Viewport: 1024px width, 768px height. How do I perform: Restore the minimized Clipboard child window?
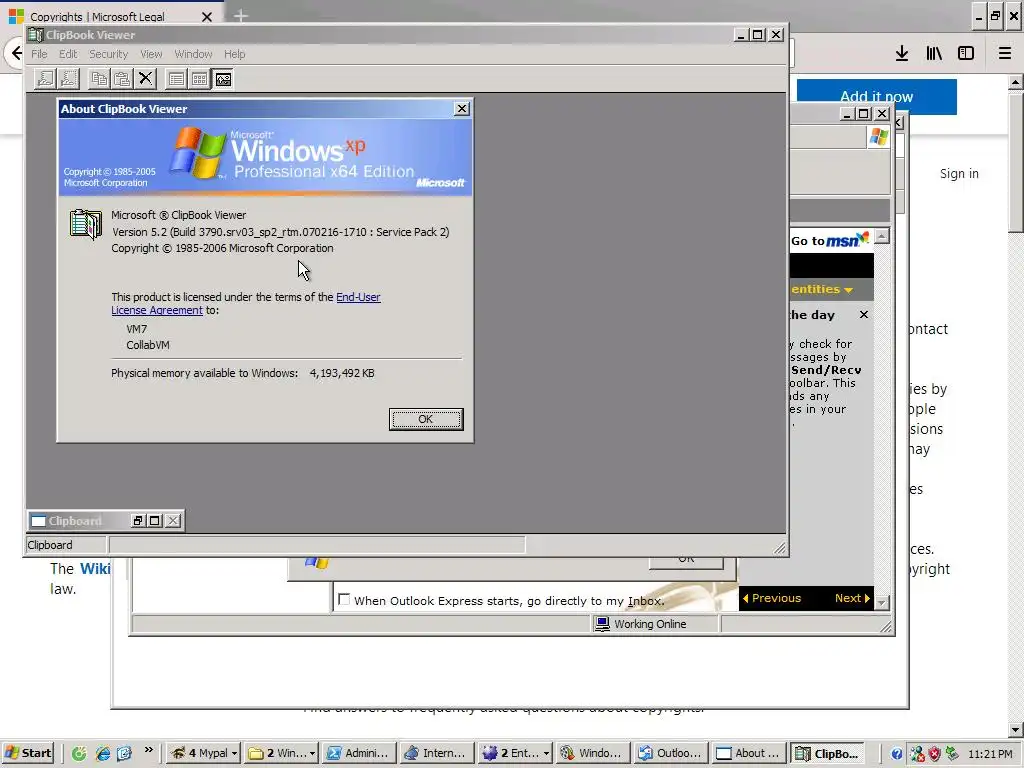pyautogui.click(x=138, y=520)
